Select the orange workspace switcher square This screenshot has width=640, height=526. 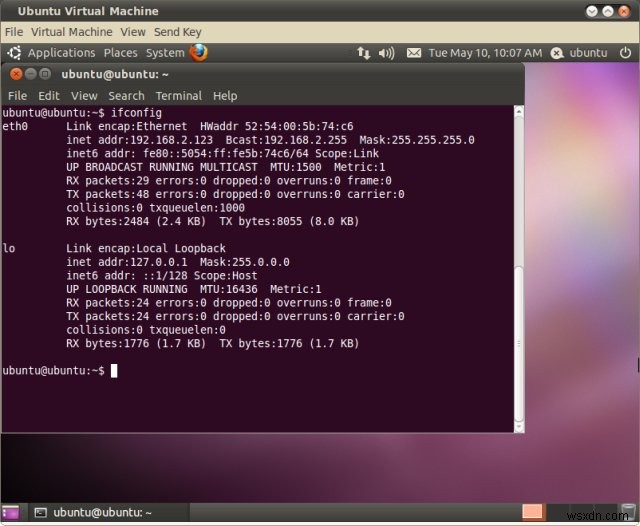point(532,512)
